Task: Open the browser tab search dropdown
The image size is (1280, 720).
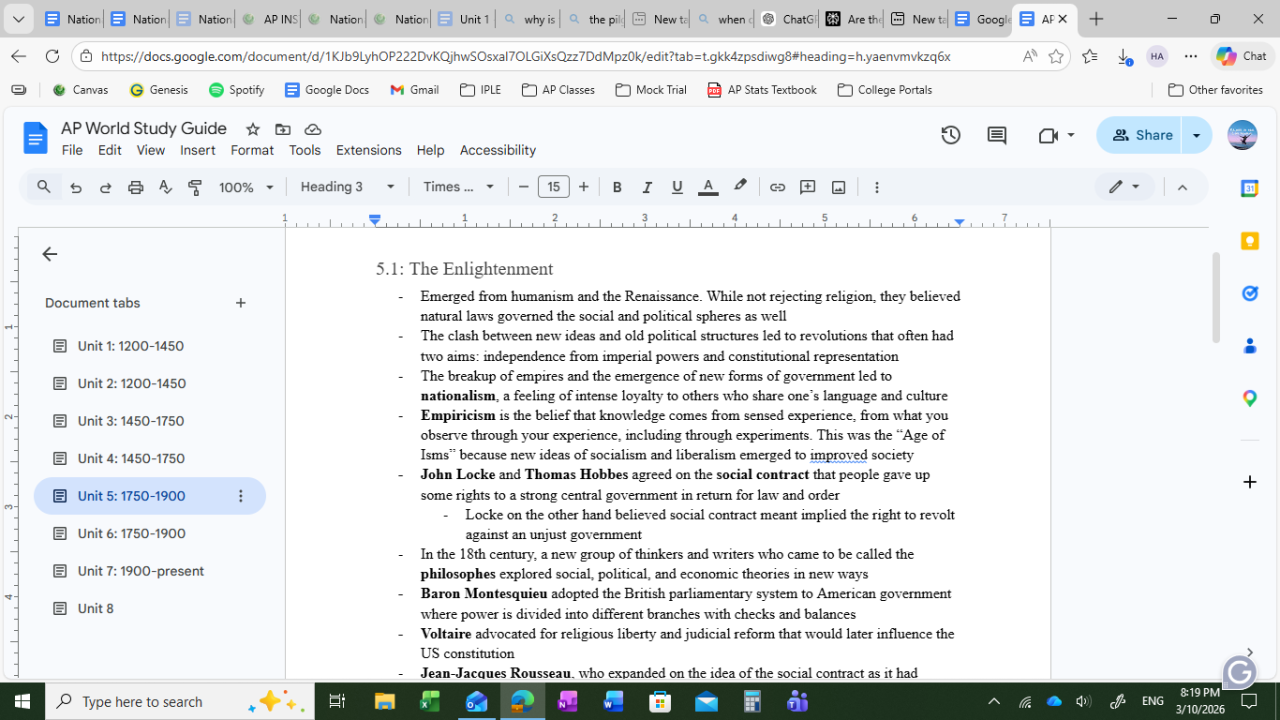Action: pos(20,19)
